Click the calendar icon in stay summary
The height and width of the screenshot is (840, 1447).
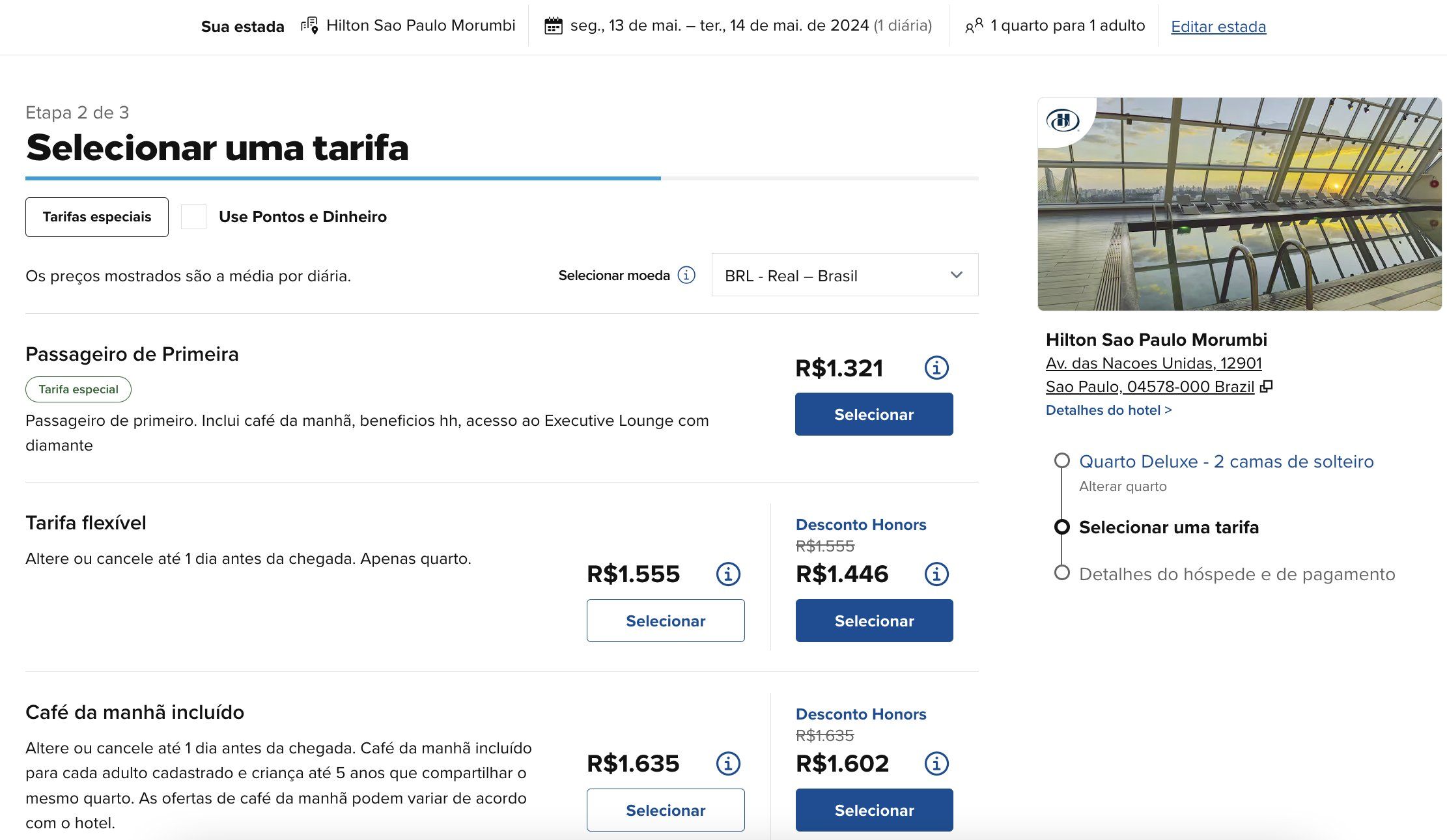[x=554, y=26]
